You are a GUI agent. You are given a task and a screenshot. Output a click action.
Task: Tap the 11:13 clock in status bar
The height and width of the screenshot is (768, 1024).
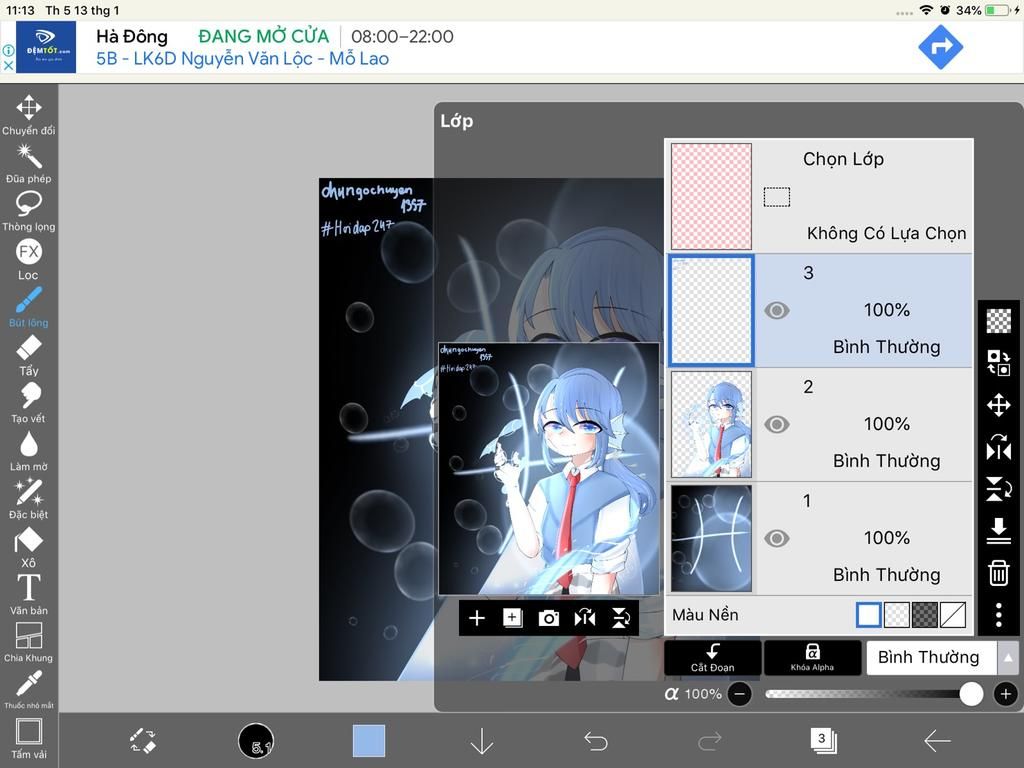pos(20,10)
